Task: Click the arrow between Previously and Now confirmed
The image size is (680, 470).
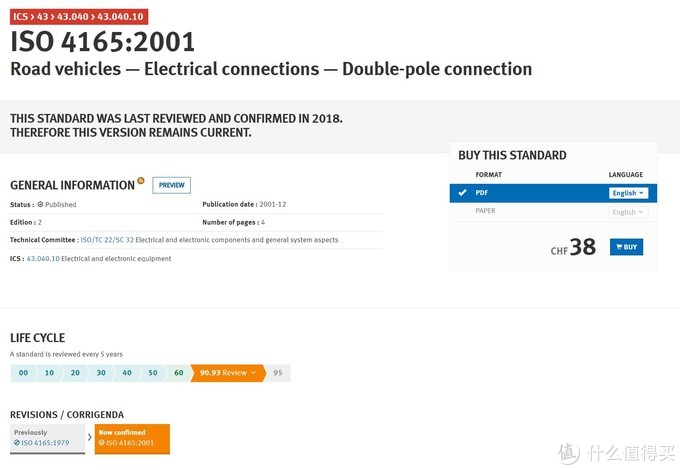Action: 90,438
